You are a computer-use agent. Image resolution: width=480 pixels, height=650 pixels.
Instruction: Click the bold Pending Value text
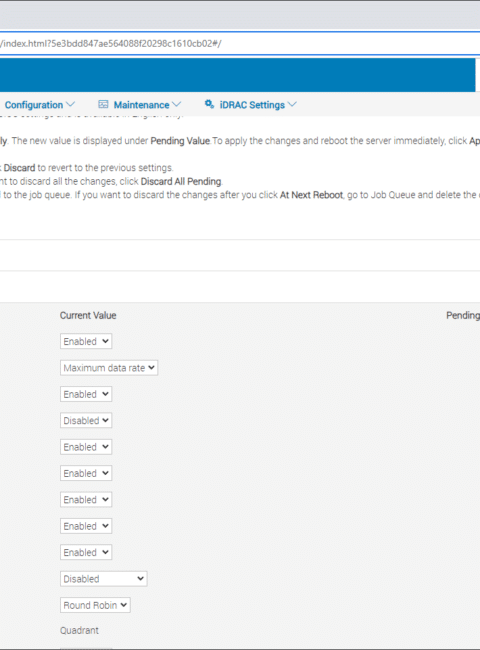(180, 141)
